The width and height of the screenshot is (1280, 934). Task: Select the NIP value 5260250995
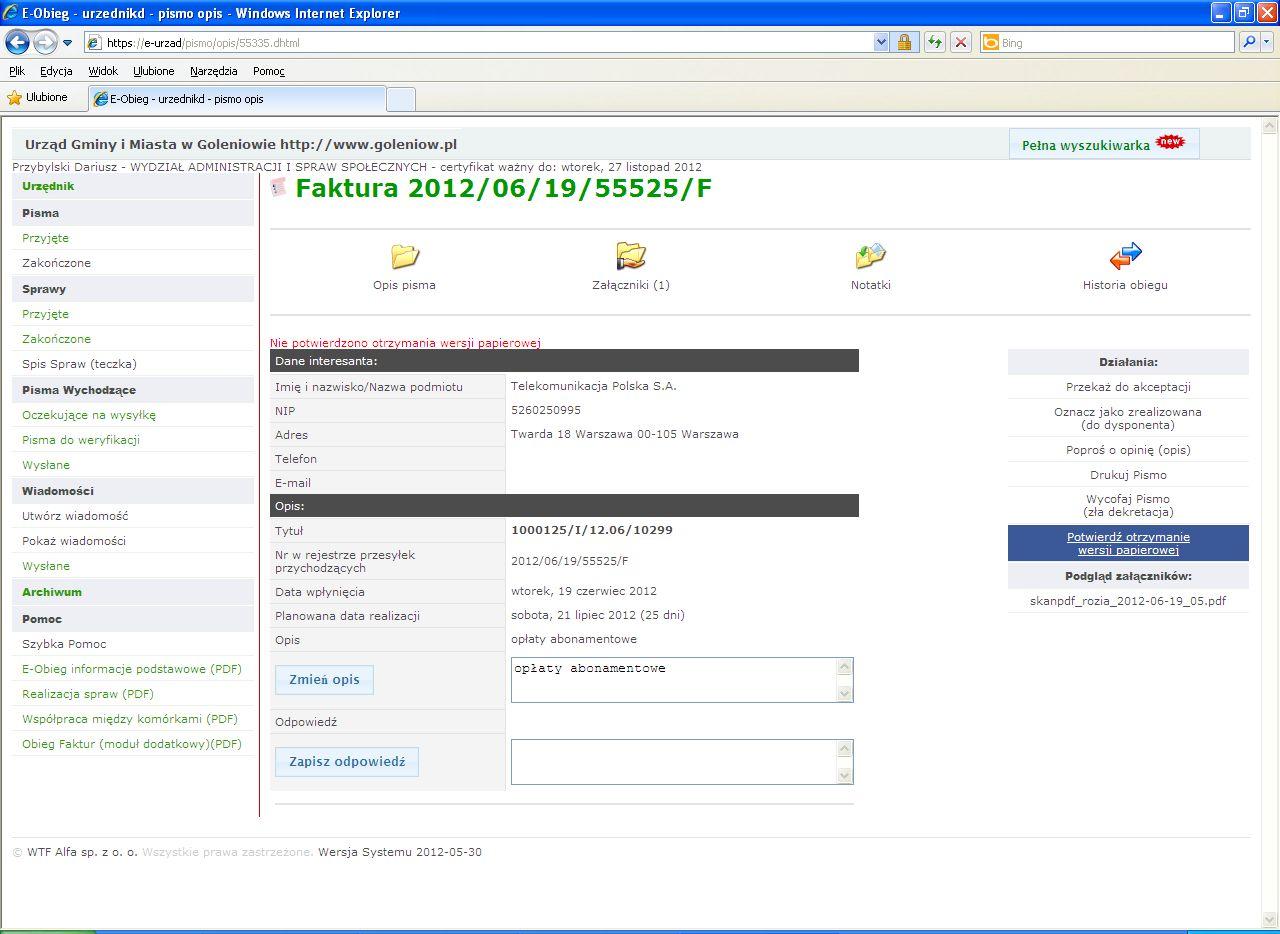[x=546, y=410]
